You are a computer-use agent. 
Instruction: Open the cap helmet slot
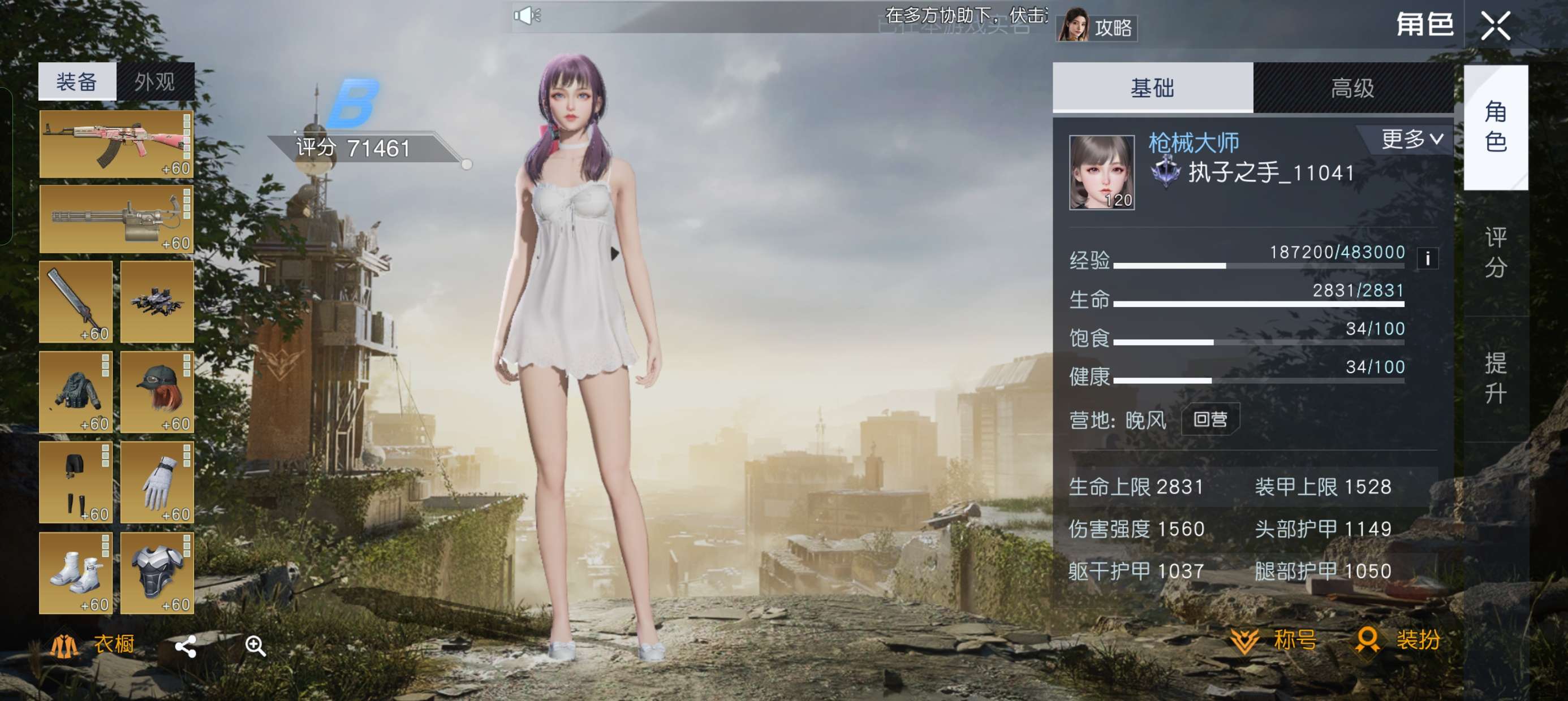[157, 392]
